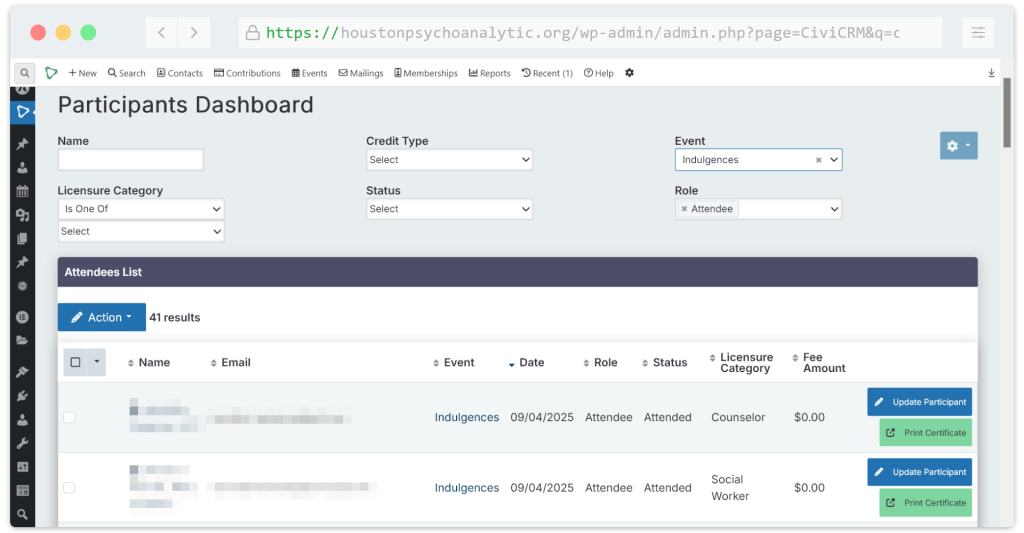Click the '41 results' text

point(175,317)
